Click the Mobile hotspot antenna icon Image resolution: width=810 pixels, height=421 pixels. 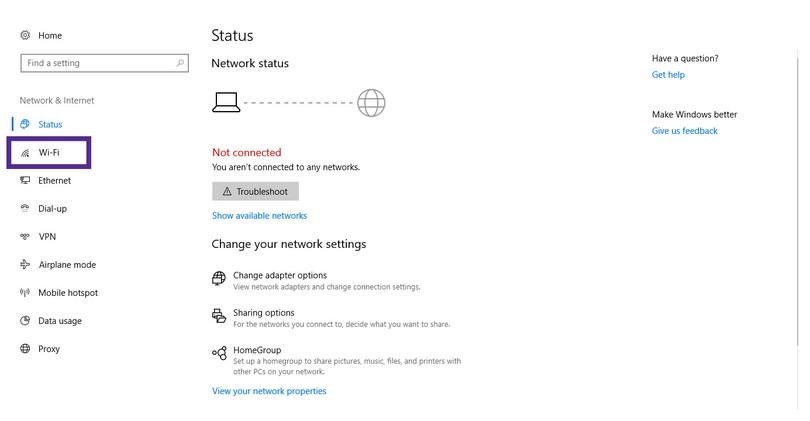25,292
